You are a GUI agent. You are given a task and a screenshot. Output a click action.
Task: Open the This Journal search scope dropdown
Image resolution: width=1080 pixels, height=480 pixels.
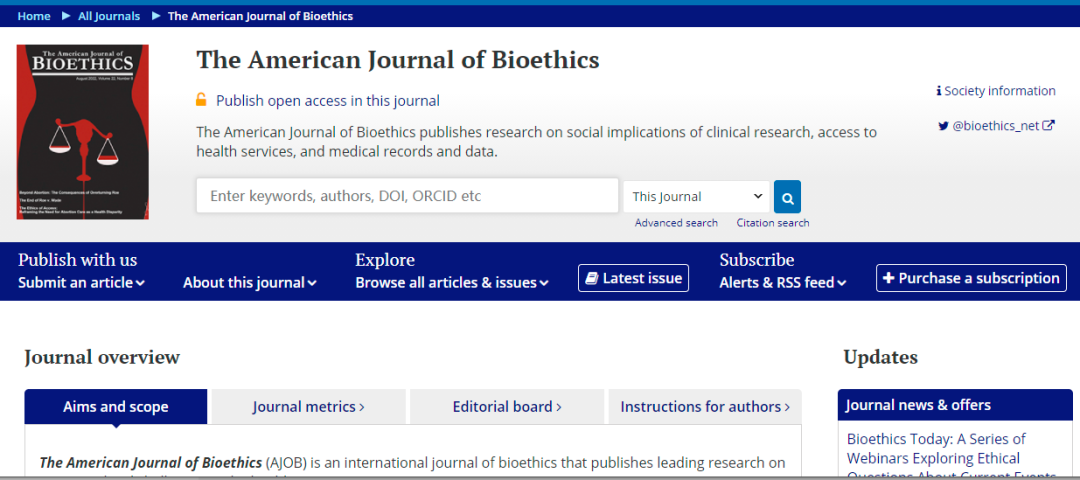[x=697, y=196]
